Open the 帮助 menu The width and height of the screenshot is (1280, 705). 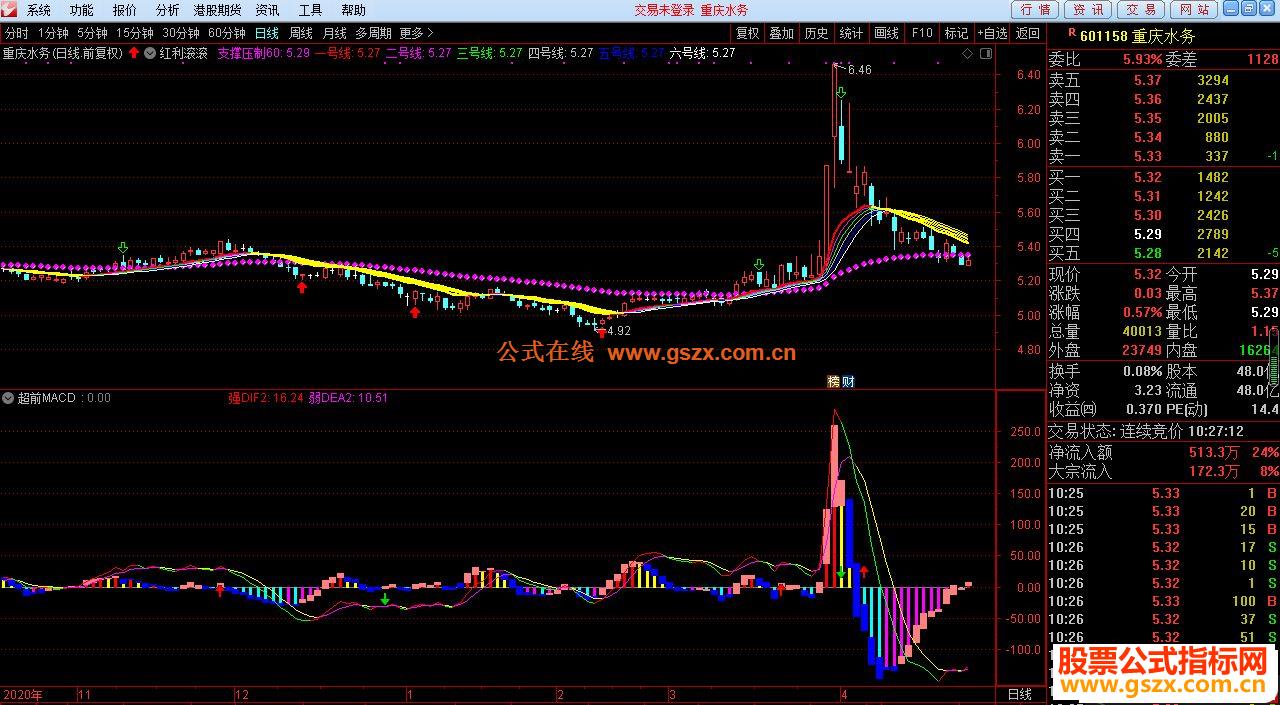point(353,10)
